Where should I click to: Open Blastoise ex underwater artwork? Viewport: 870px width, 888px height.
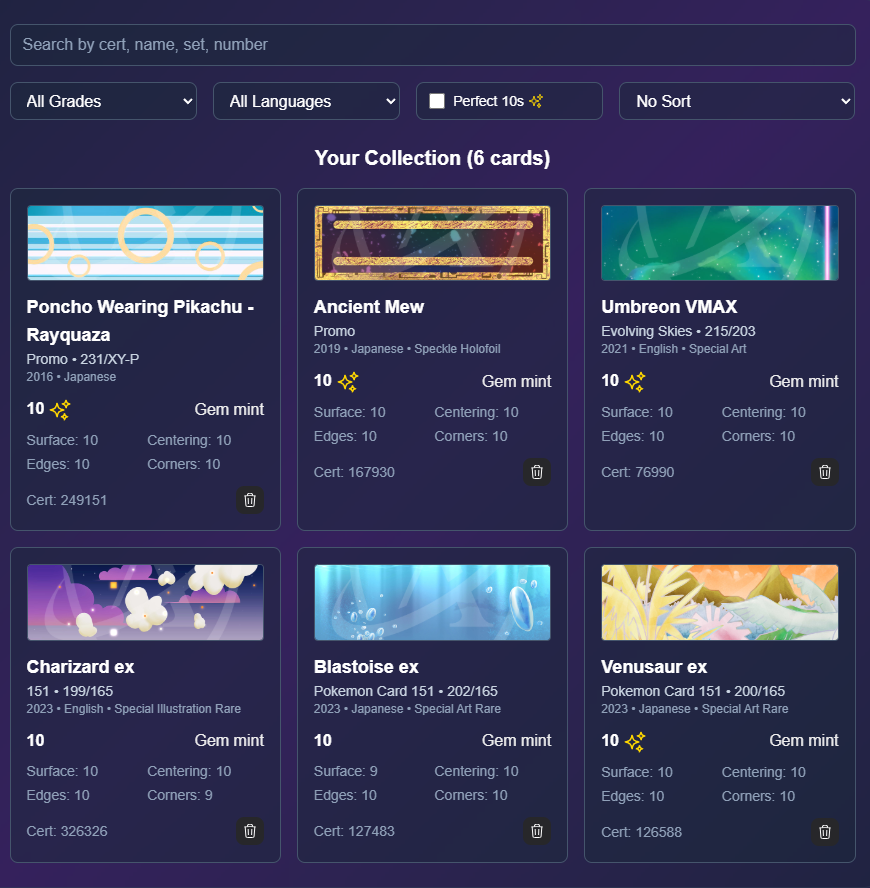coord(432,603)
